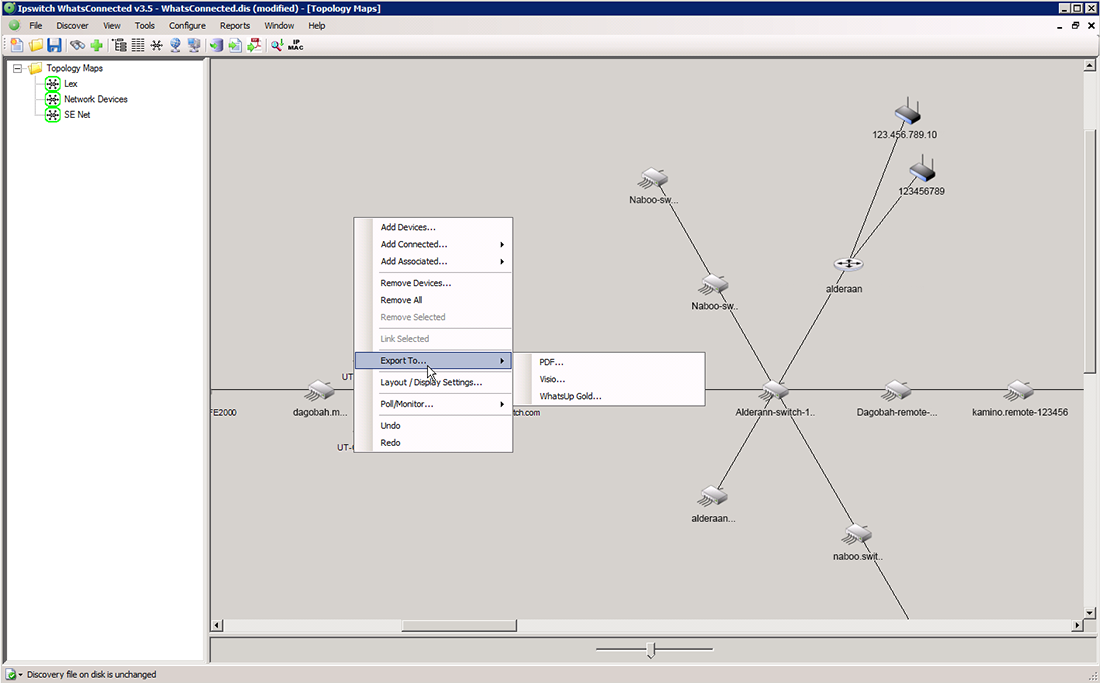Click the IP MAC finder icon
Viewport: 1100px width, 683px height.
295,46
